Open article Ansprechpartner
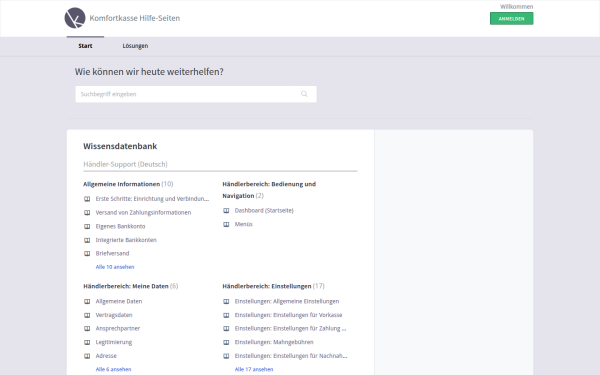600x375 pixels. (x=118, y=328)
